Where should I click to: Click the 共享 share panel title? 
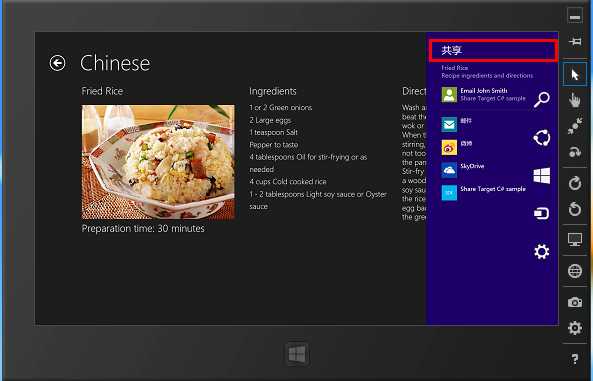coord(452,50)
